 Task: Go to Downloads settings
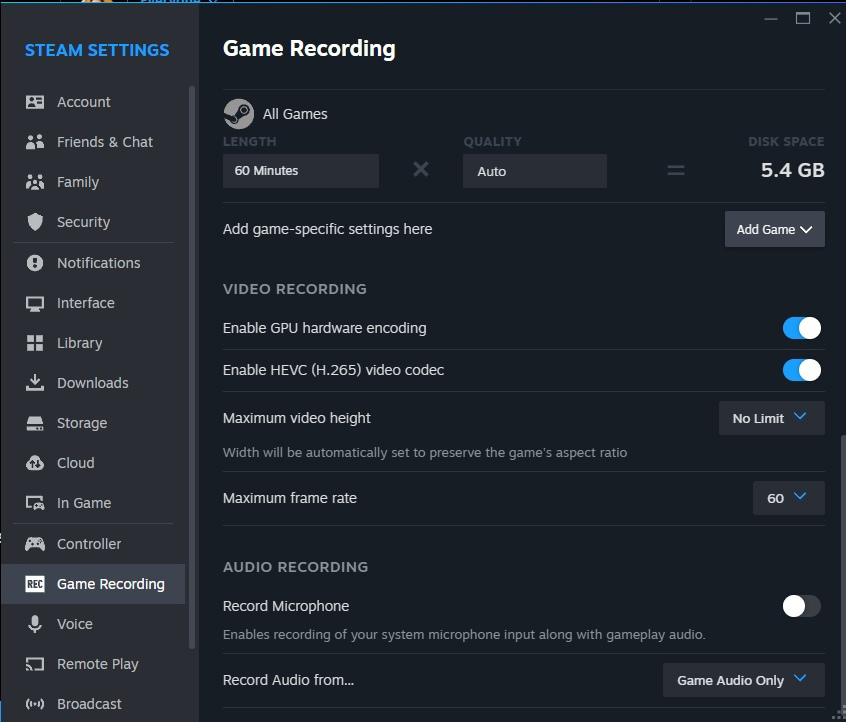[x=93, y=383]
